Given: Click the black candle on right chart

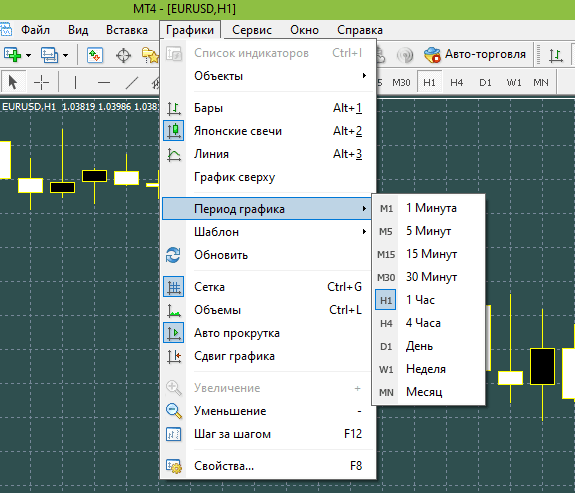Looking at the screenshot, I should point(542,366).
